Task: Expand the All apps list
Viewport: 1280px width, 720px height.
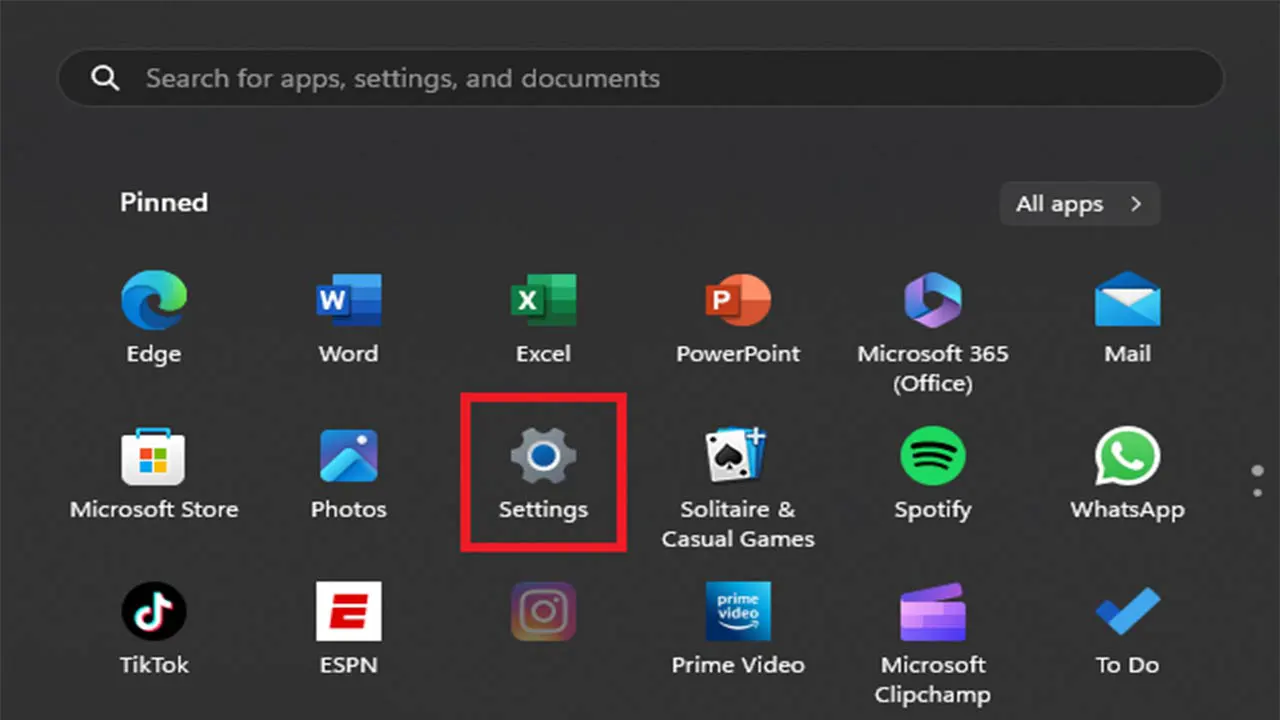Action: coord(1079,204)
